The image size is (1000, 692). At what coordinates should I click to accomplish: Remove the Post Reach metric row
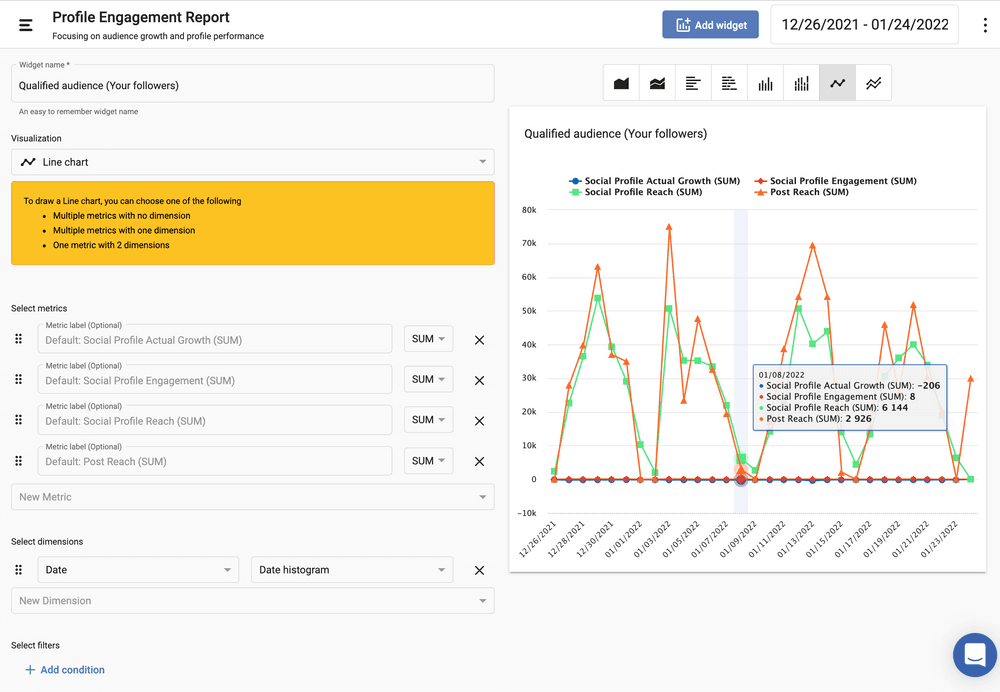pyautogui.click(x=479, y=462)
